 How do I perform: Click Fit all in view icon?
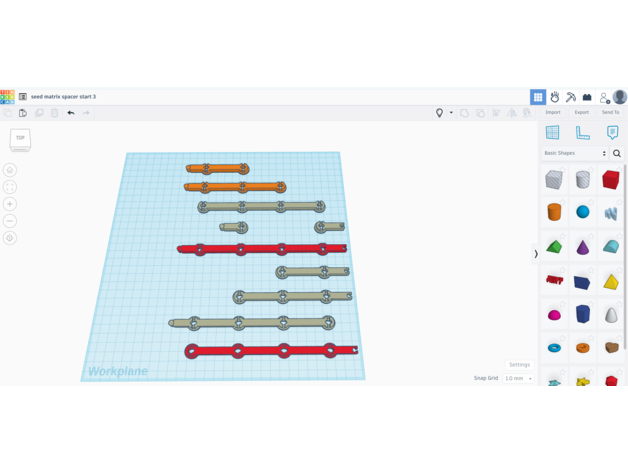[10, 187]
